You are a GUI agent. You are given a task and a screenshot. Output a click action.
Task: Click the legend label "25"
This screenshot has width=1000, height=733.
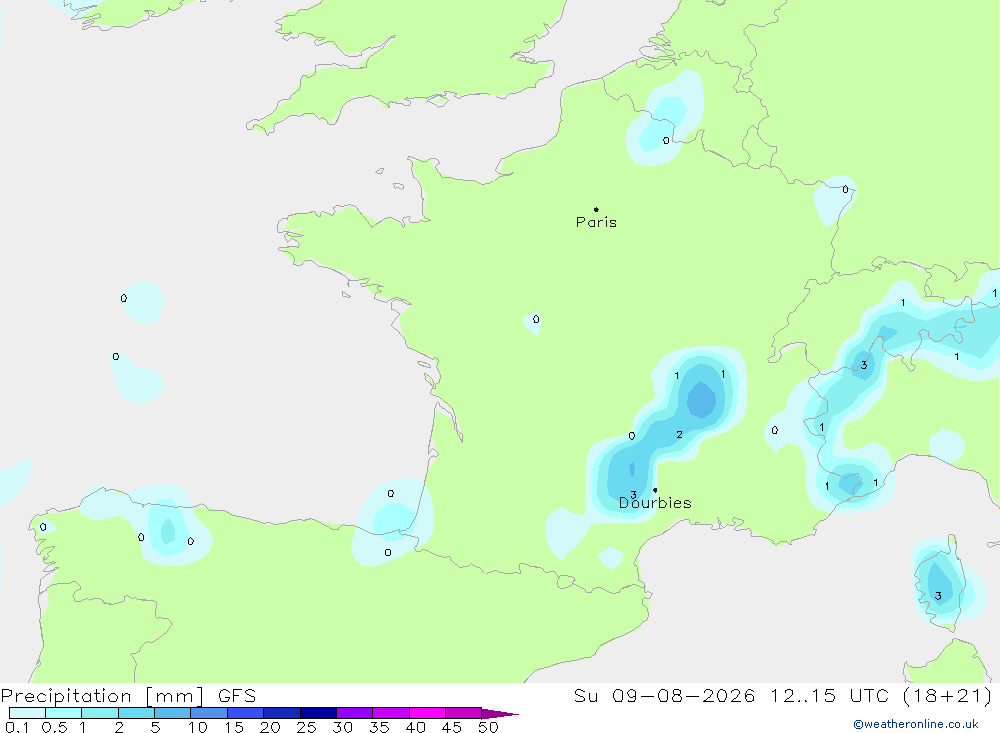tap(306, 727)
